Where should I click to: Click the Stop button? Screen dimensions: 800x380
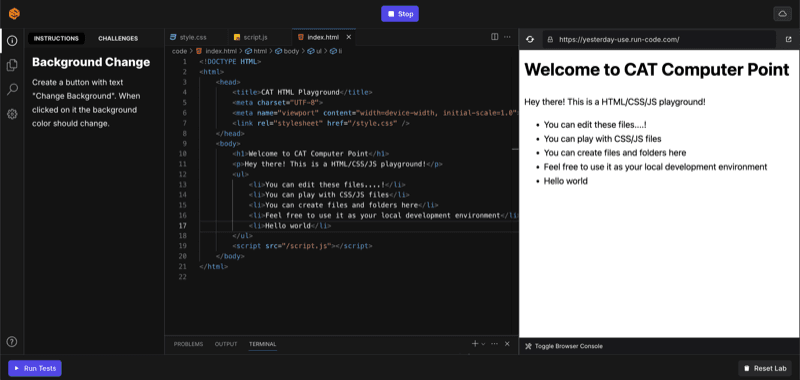pyautogui.click(x=400, y=14)
